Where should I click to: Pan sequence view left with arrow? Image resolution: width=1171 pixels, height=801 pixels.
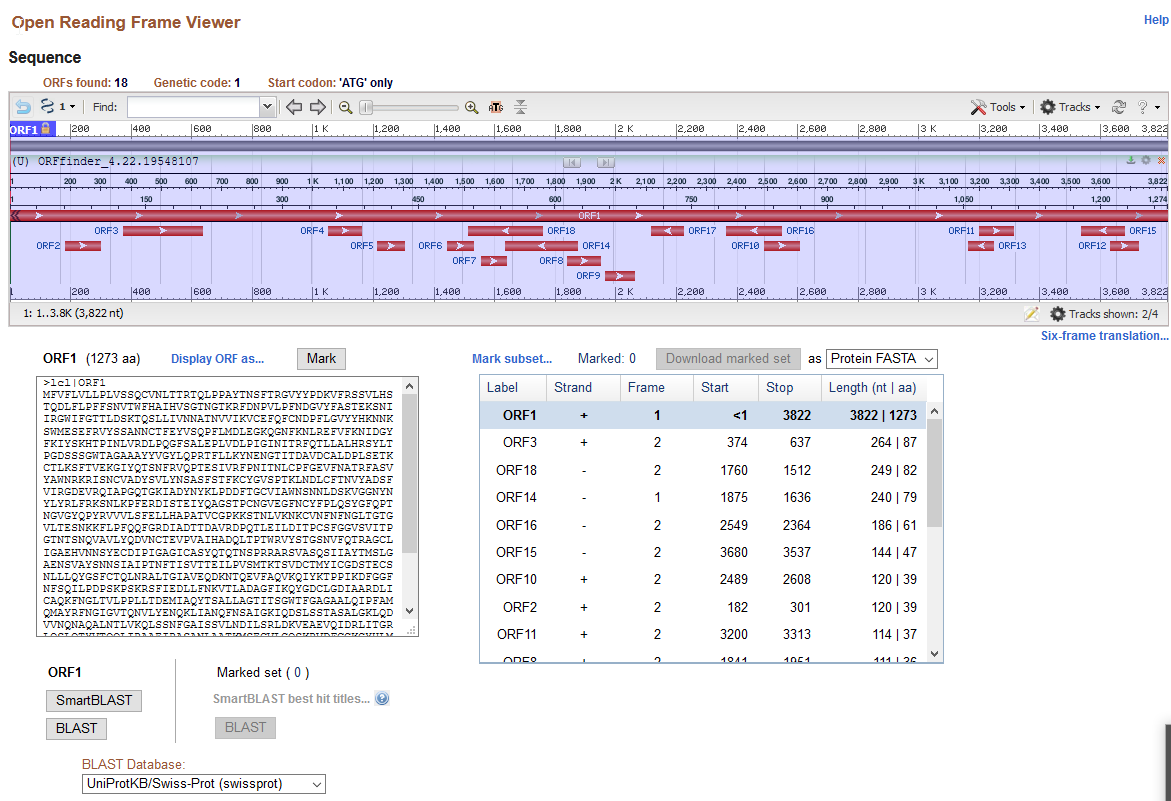(x=294, y=107)
